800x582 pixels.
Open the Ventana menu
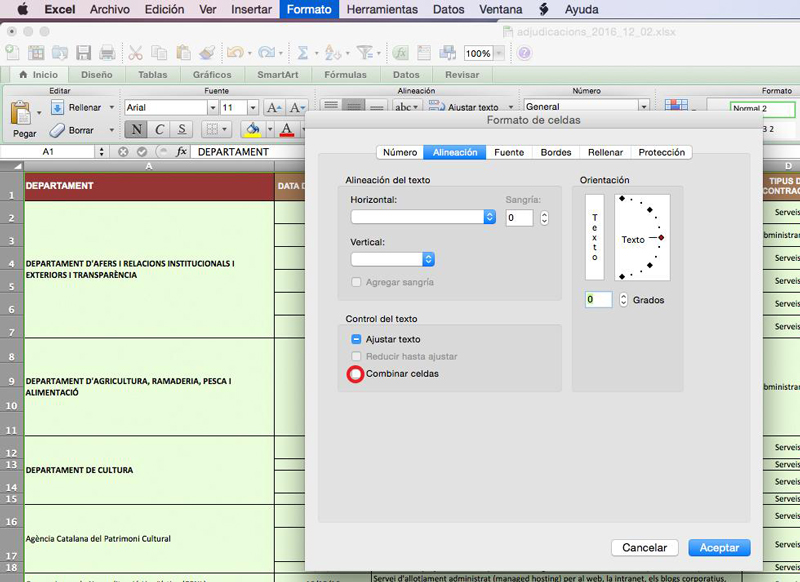[501, 9]
